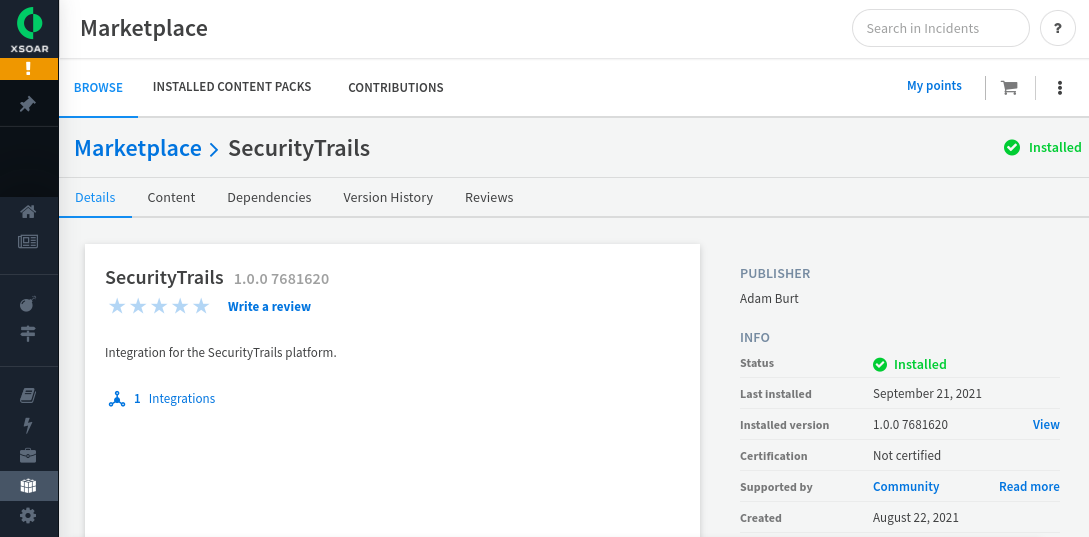Click the SecurityTrails card title
Image resolution: width=1089 pixels, height=537 pixels.
165,278
